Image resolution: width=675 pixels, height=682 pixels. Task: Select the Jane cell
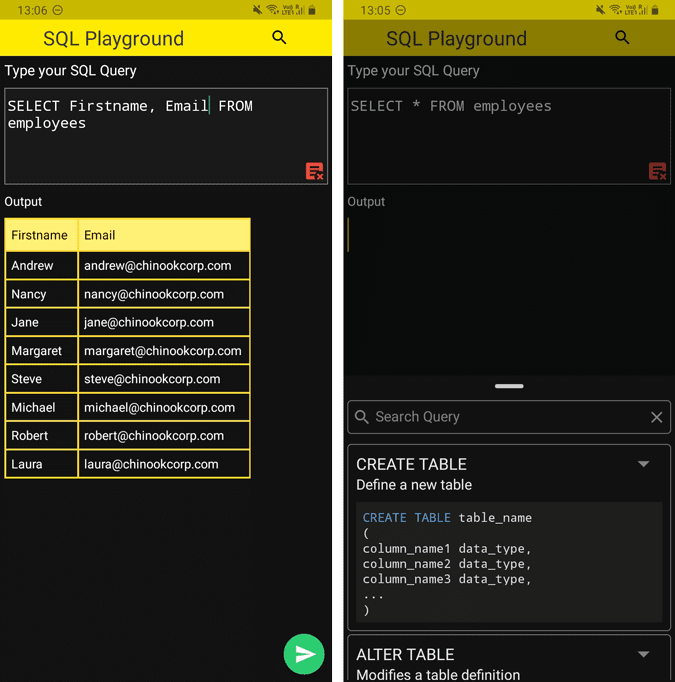point(41,322)
